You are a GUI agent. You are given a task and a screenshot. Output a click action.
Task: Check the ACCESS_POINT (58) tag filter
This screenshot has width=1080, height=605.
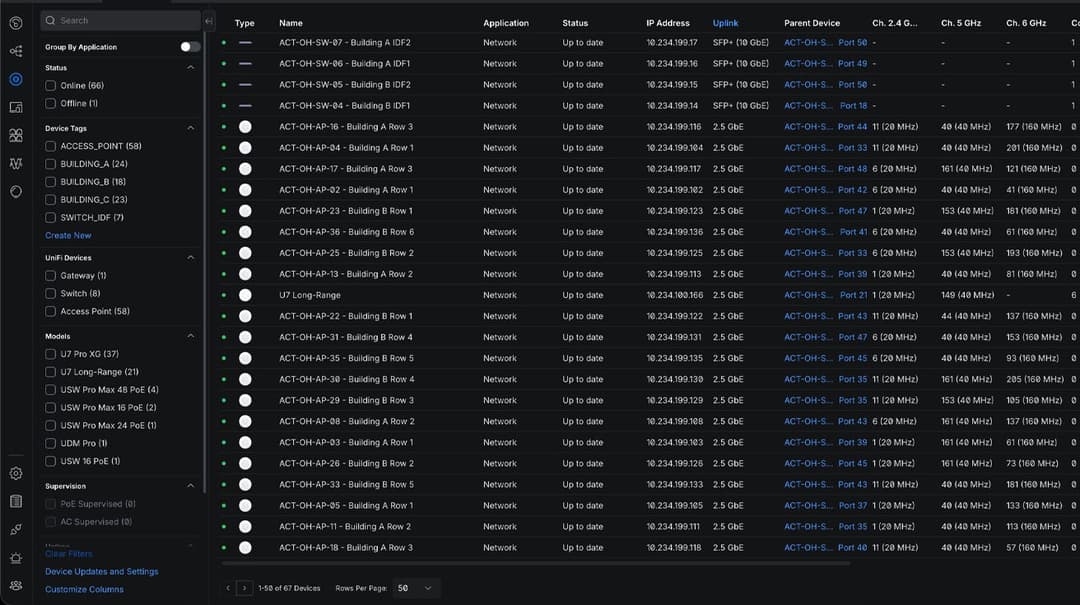(50, 146)
